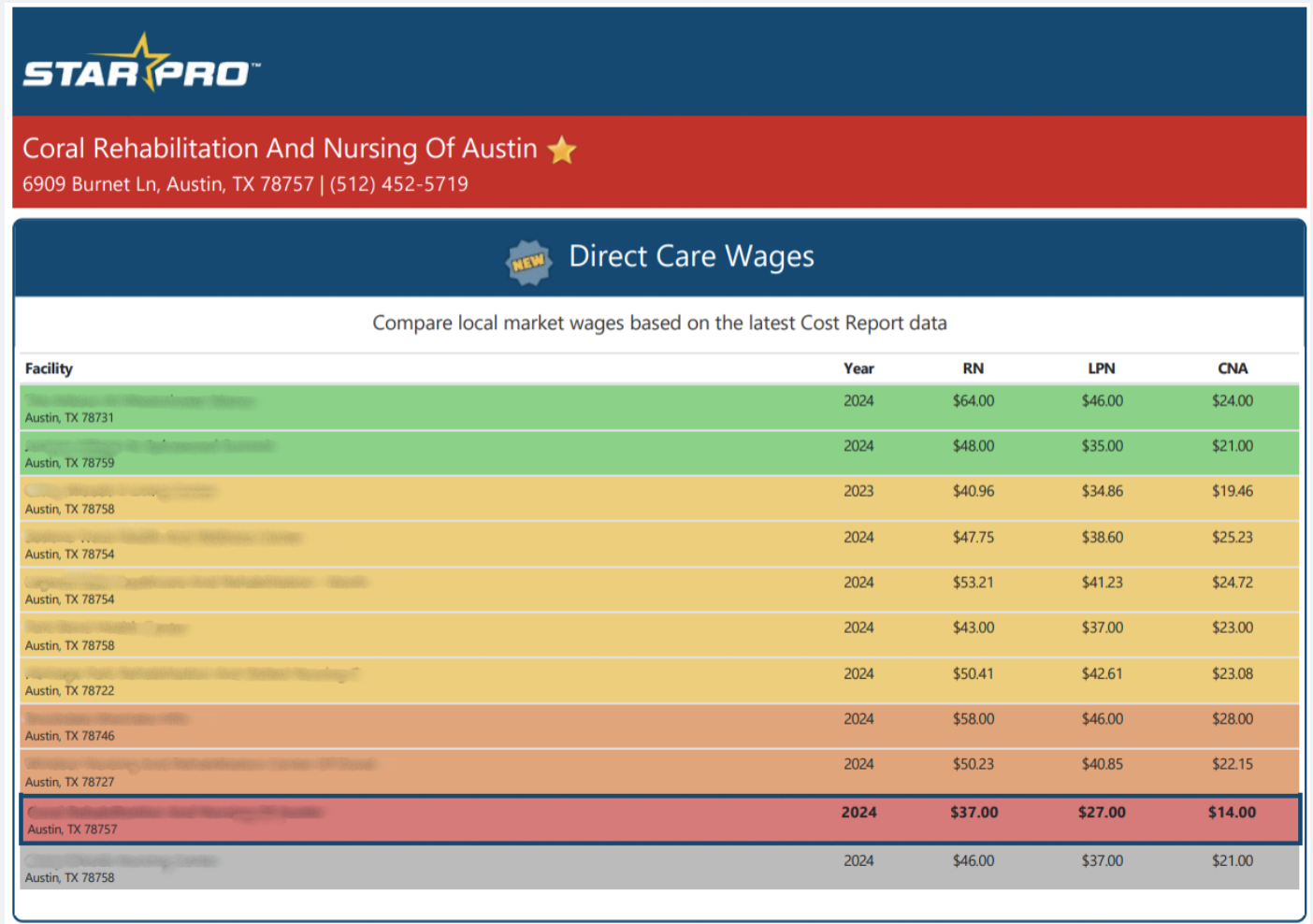Click the $19.46 CNA wage cell
Screen dimensions: 1313x924
1233,491
